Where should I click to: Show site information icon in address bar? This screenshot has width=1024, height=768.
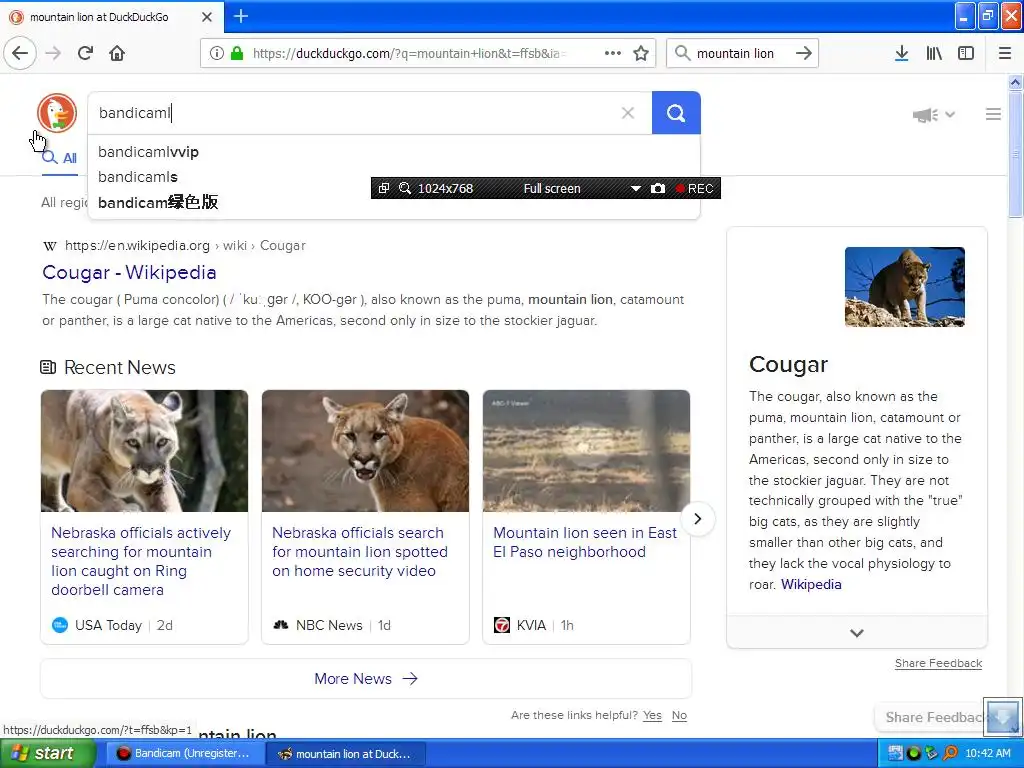click(217, 53)
